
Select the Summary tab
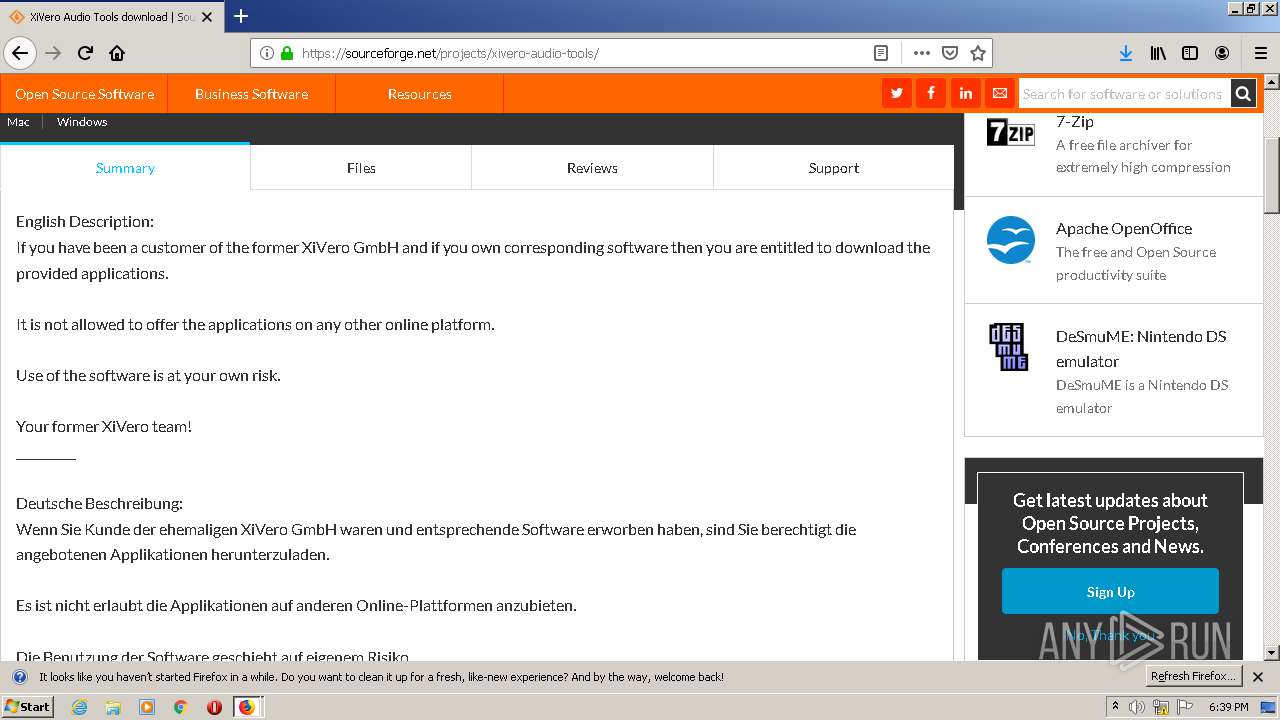pos(125,168)
